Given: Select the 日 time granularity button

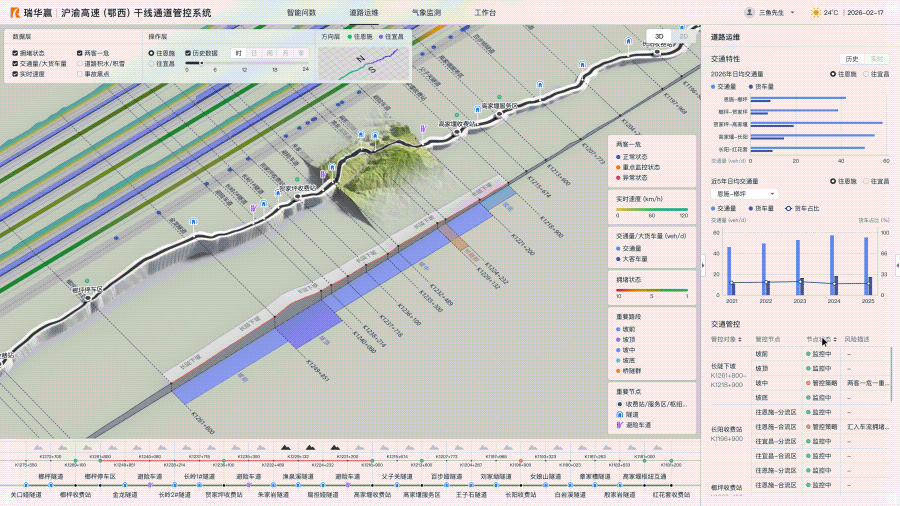Looking at the screenshot, I should 254,53.
